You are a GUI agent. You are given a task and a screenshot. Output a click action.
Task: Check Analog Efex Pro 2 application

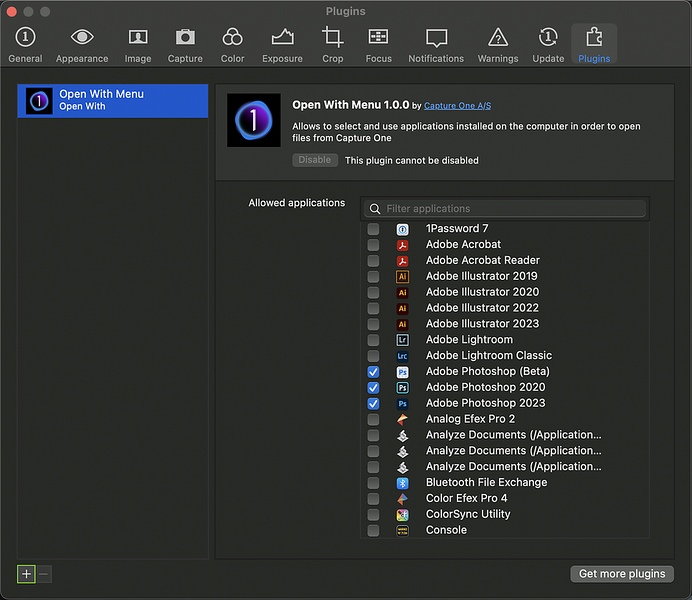coord(373,420)
